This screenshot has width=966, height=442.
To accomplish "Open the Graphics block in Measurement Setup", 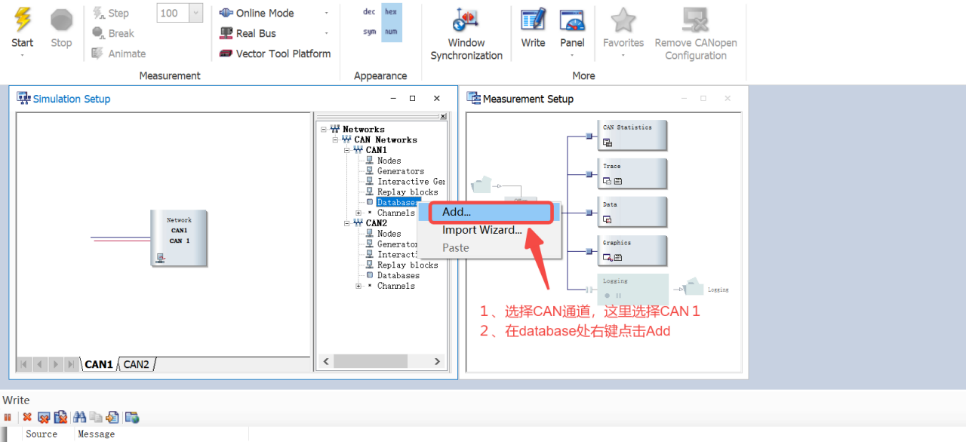I will (633, 250).
